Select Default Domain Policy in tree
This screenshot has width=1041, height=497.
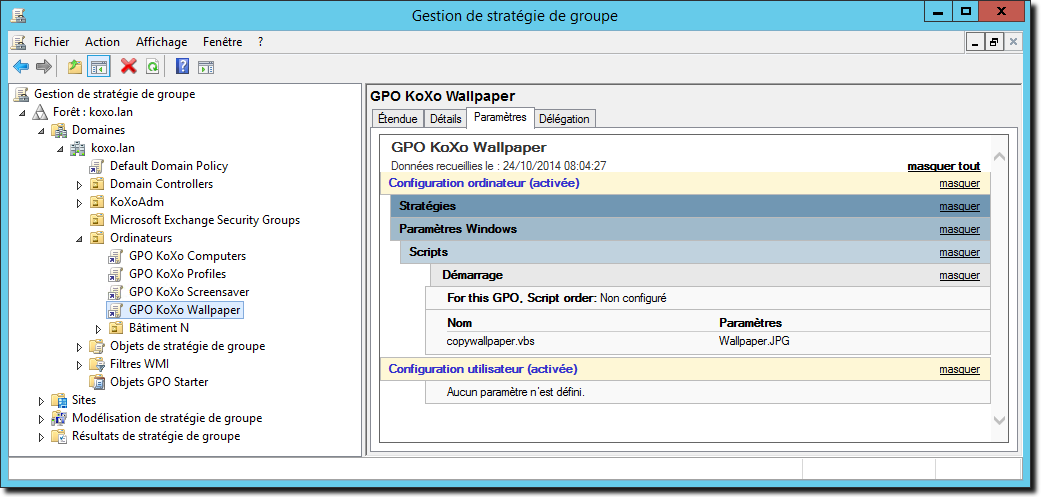point(169,166)
